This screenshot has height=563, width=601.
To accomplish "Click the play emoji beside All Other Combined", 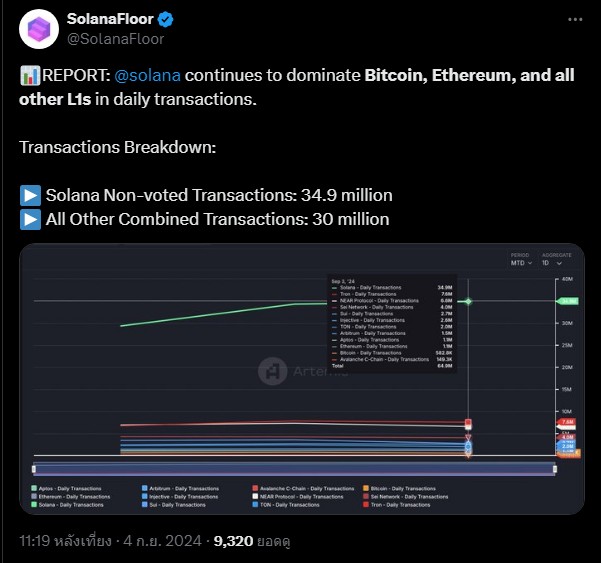I will (x=30, y=220).
